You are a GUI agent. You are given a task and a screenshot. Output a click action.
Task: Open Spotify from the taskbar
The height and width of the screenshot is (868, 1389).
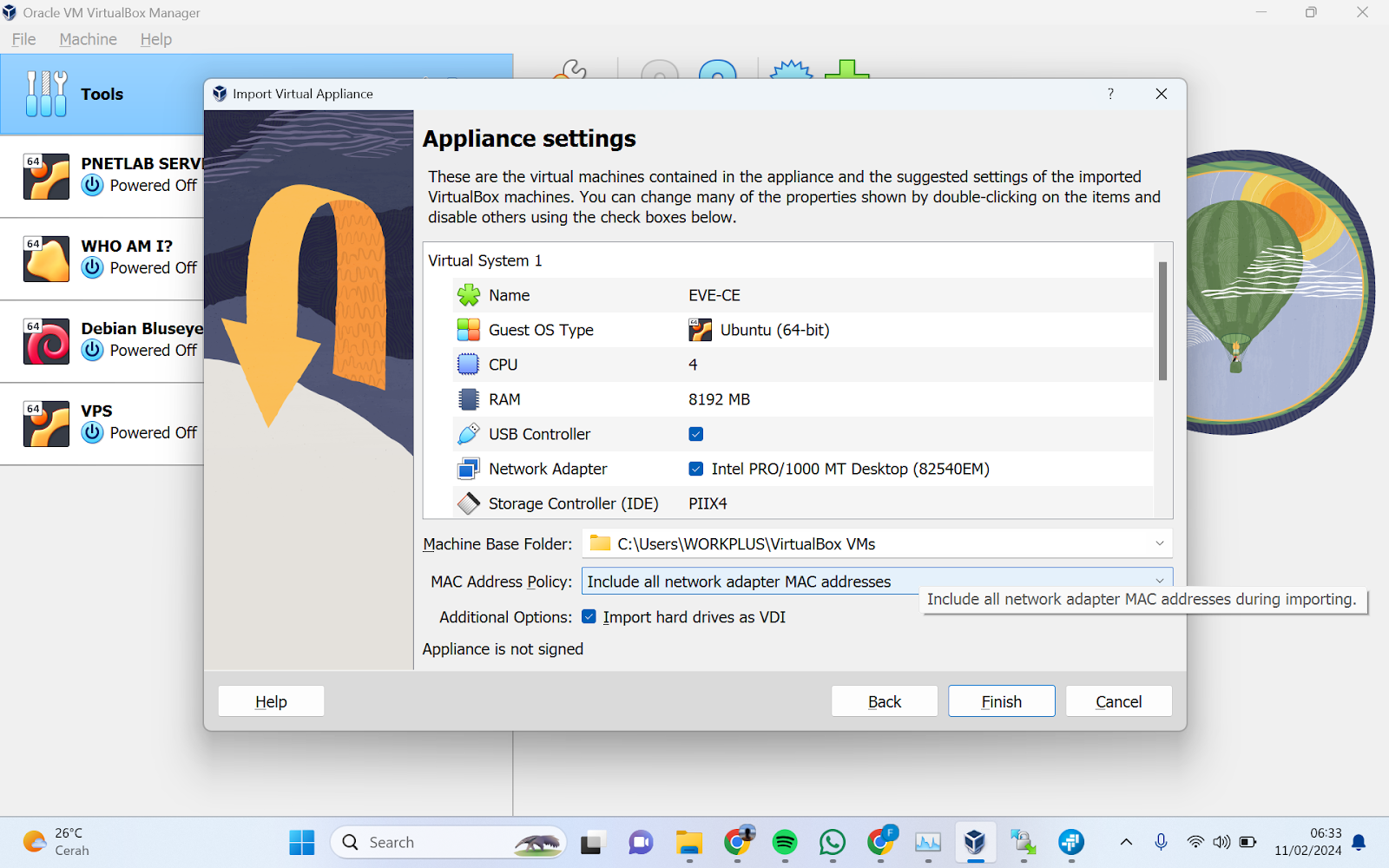point(785,842)
